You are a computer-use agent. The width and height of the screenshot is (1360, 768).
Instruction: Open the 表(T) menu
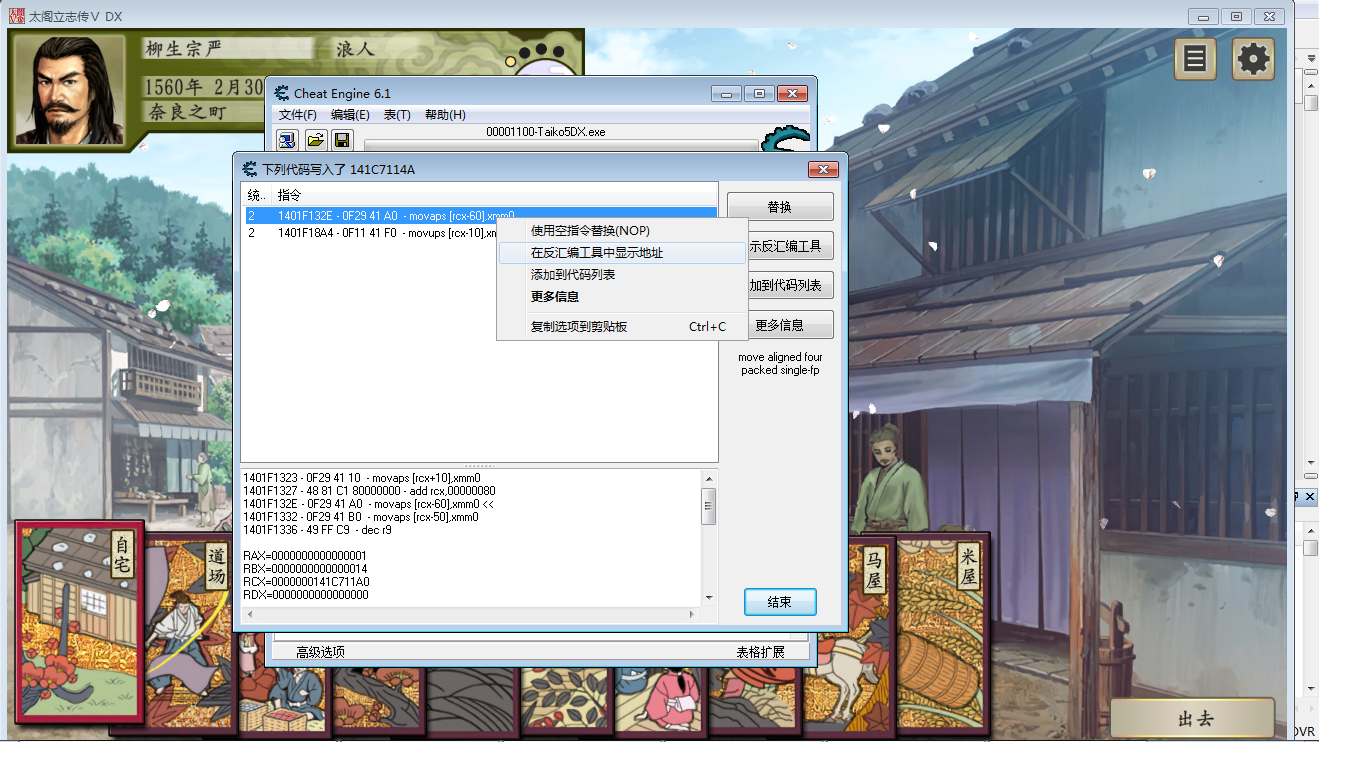coord(397,115)
